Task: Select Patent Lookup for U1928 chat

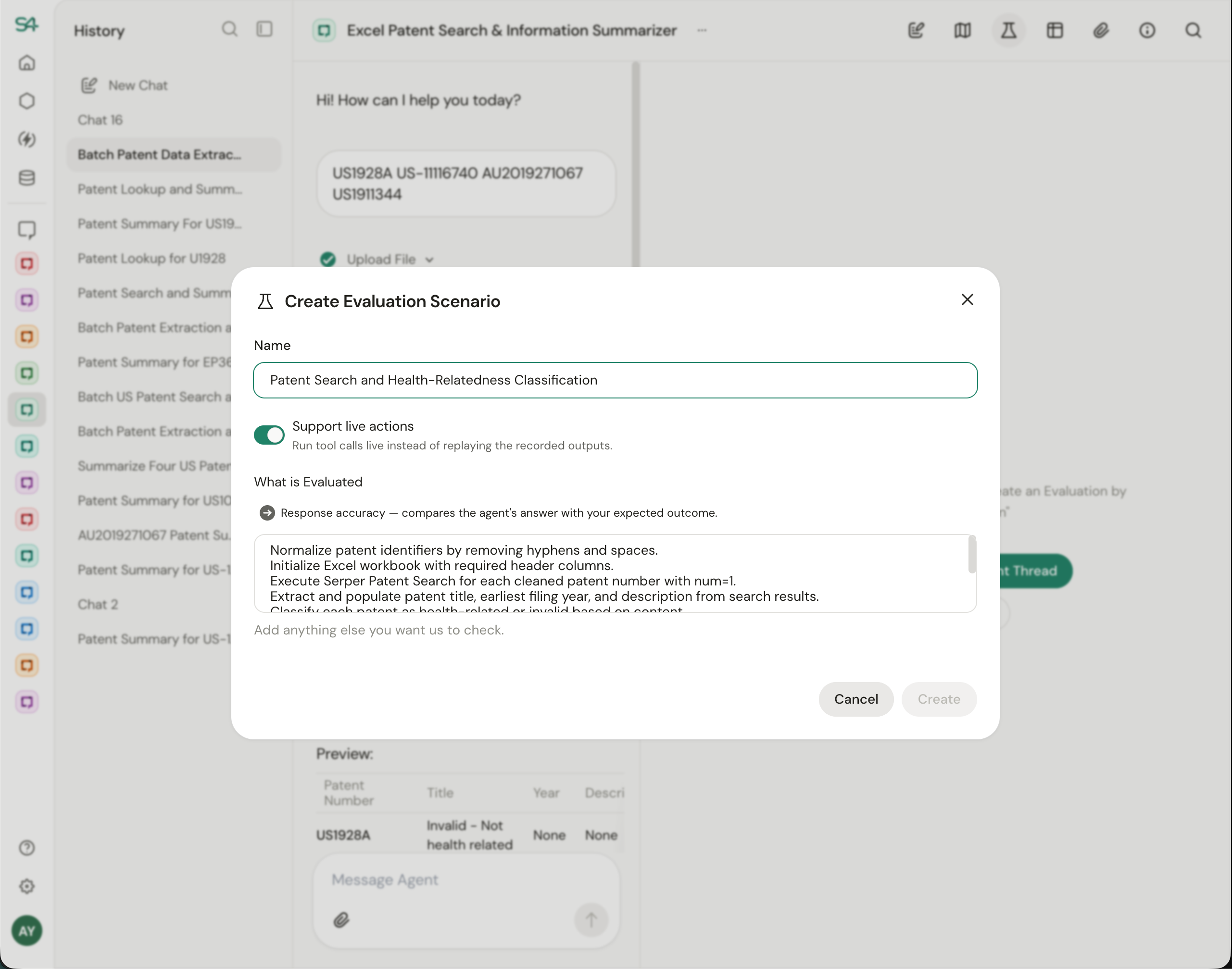Action: (x=151, y=258)
